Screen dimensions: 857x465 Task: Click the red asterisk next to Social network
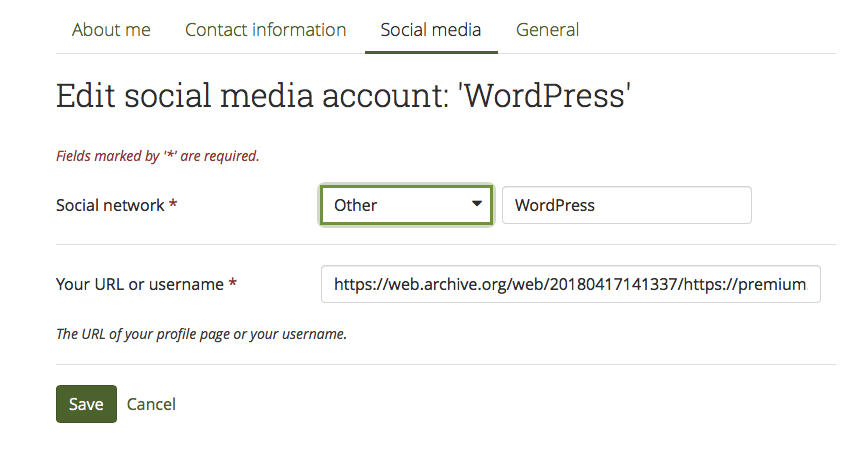(x=173, y=205)
